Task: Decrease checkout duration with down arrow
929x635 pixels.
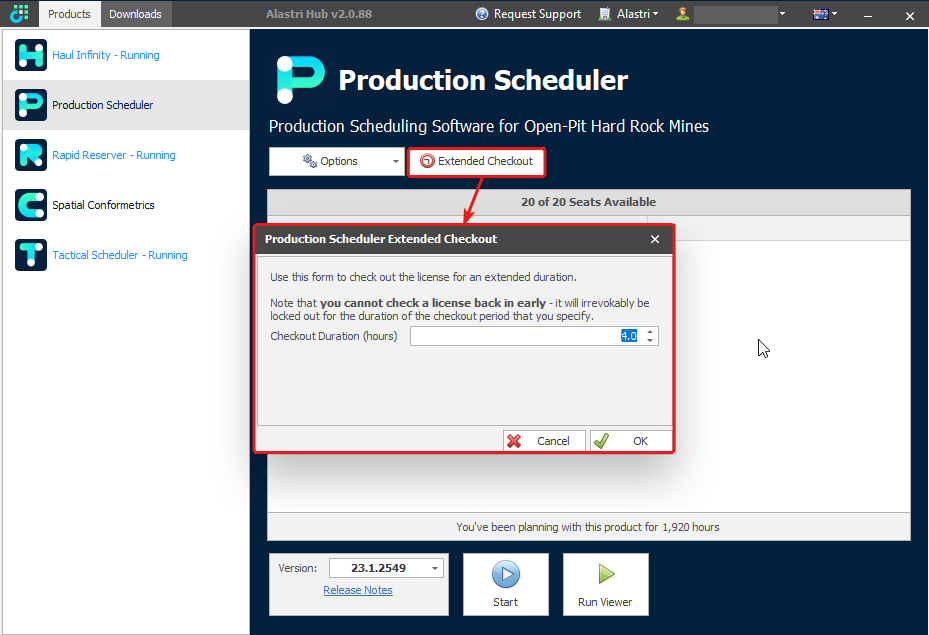Action: [x=650, y=341]
